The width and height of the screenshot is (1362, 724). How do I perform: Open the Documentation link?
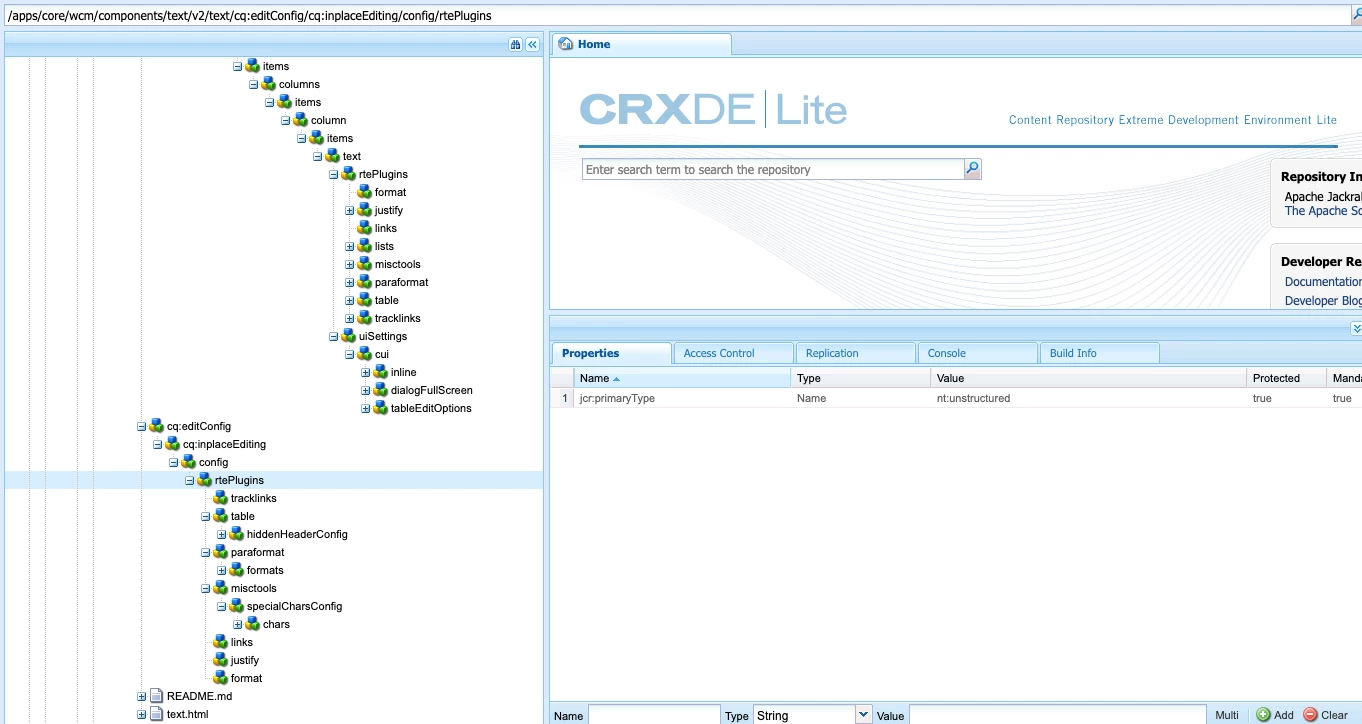(1323, 282)
